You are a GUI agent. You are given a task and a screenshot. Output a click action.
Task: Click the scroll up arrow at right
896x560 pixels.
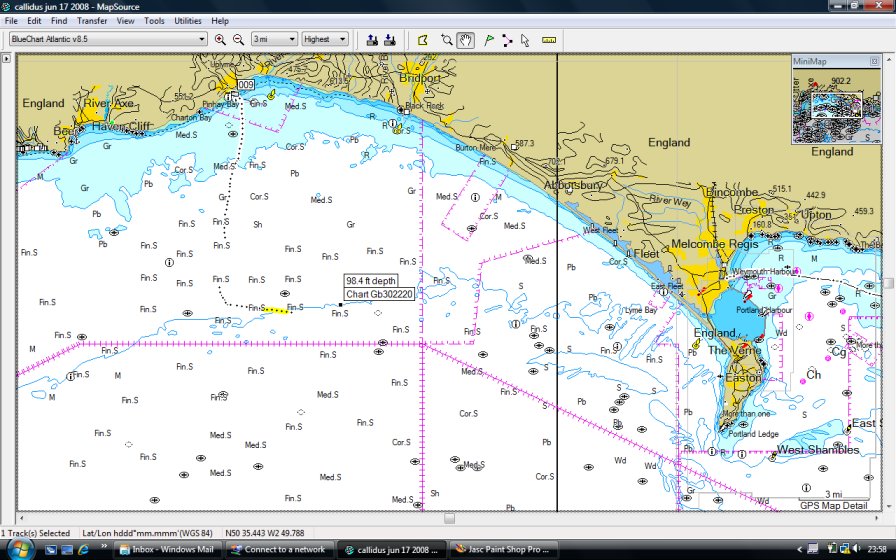pyautogui.click(x=889, y=58)
